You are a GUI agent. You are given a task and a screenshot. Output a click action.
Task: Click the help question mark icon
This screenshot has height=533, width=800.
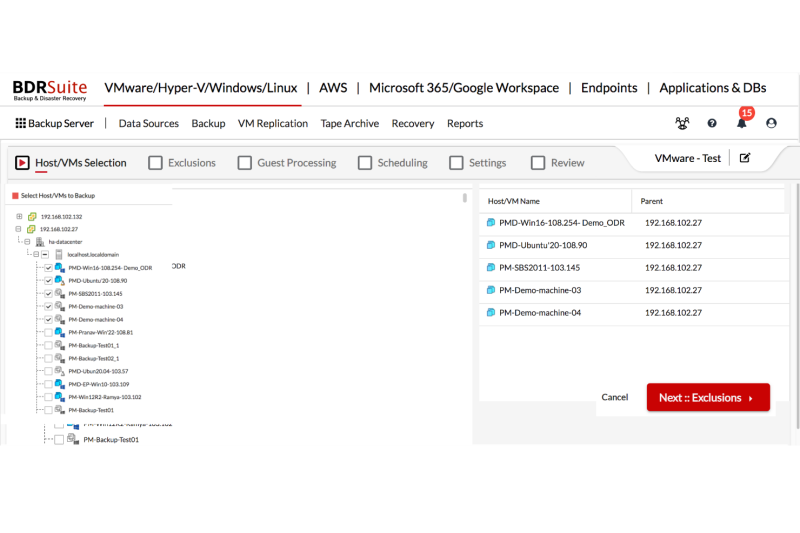pyautogui.click(x=712, y=124)
